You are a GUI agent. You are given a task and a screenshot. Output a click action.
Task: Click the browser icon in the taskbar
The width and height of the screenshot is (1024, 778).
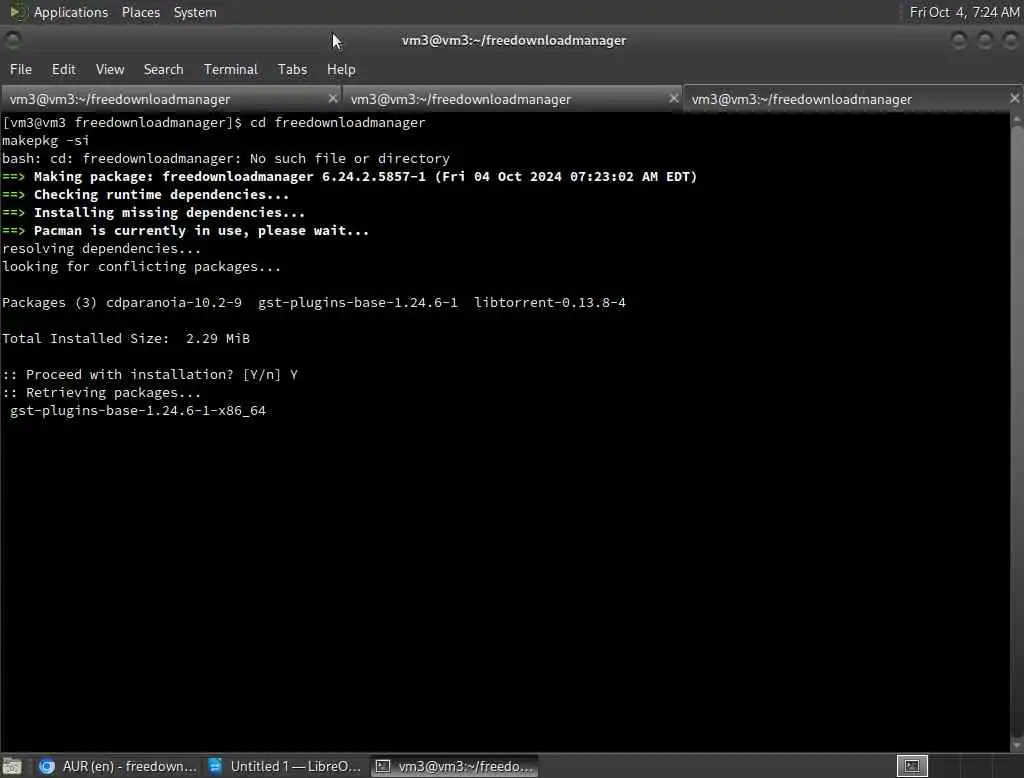click(46, 766)
